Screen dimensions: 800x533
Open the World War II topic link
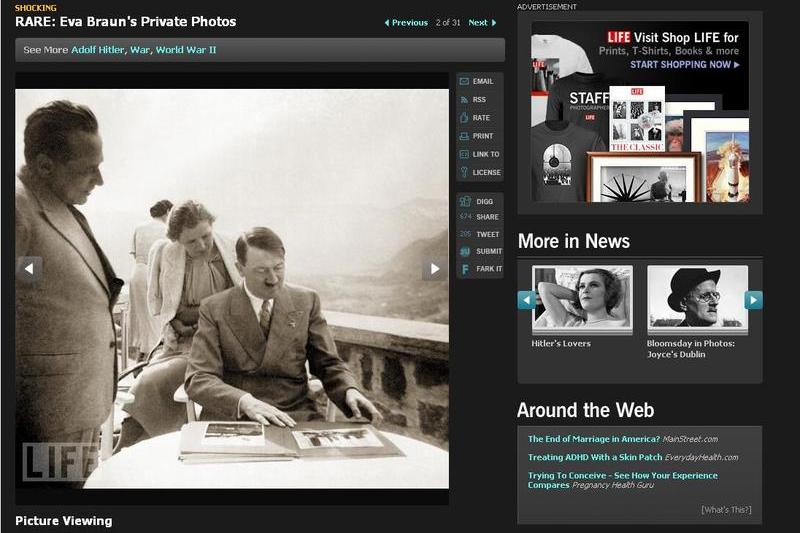[x=186, y=50]
